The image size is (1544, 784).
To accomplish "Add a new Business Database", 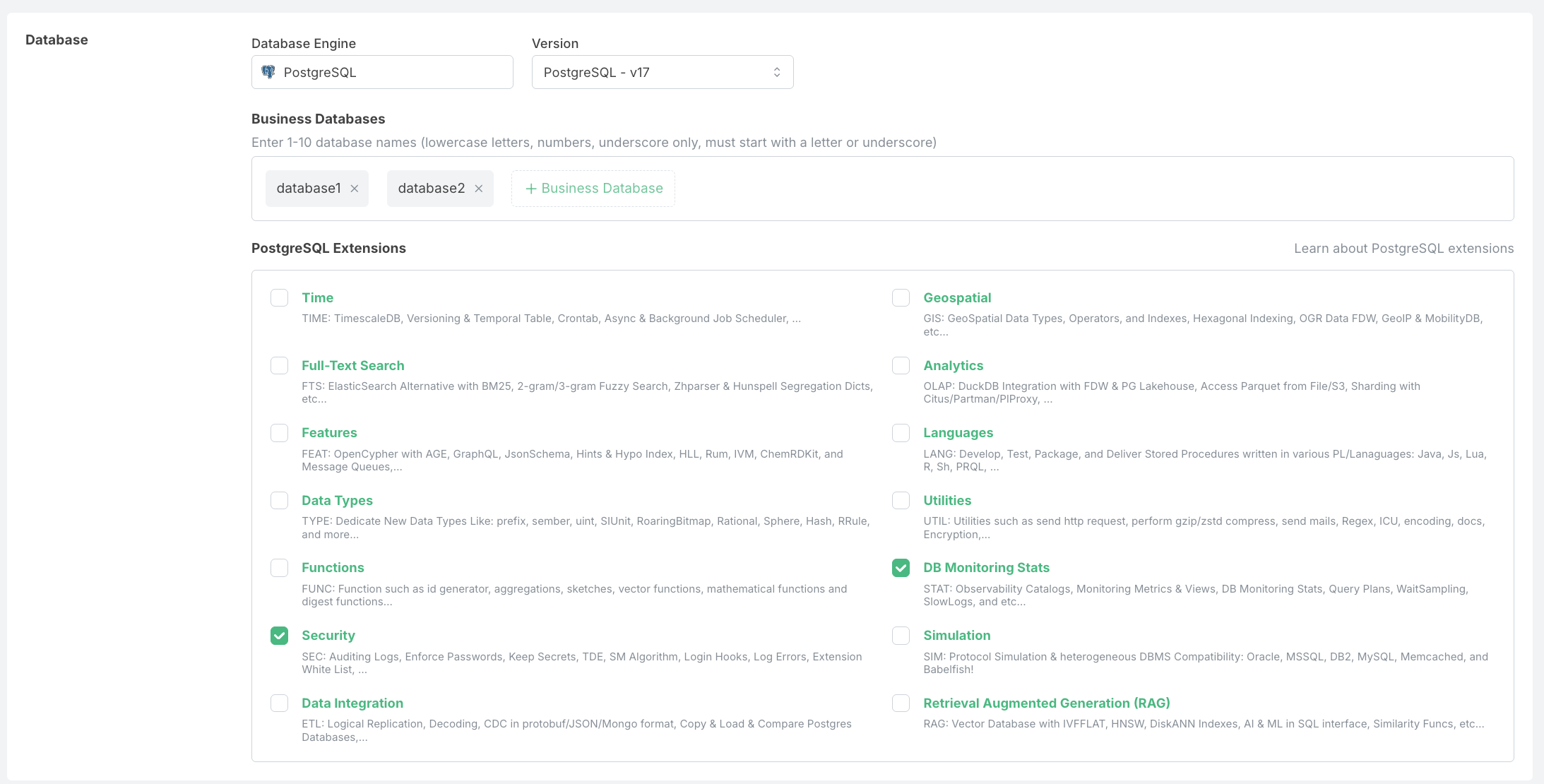I will coord(593,189).
